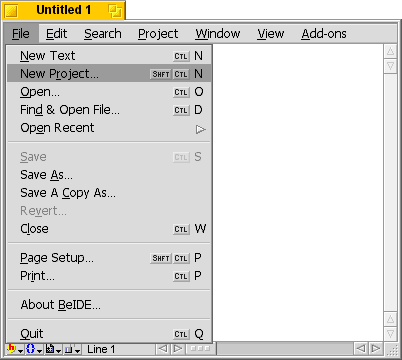402x360 pixels.
Task: Click the vertical scrollbar bottom down arrow
Action: [x=390, y=334]
